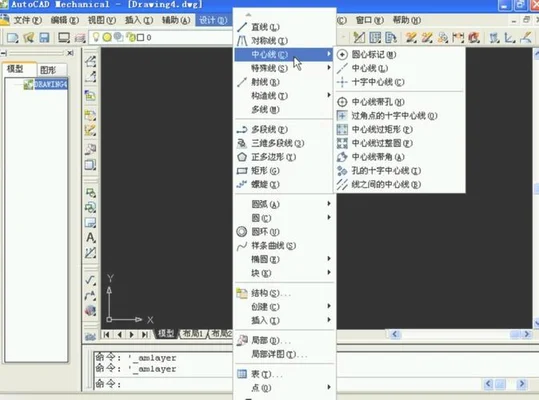Image resolution: width=539 pixels, height=400 pixels.
Task: Expand the 创建 create submenu
Action: tap(284, 307)
